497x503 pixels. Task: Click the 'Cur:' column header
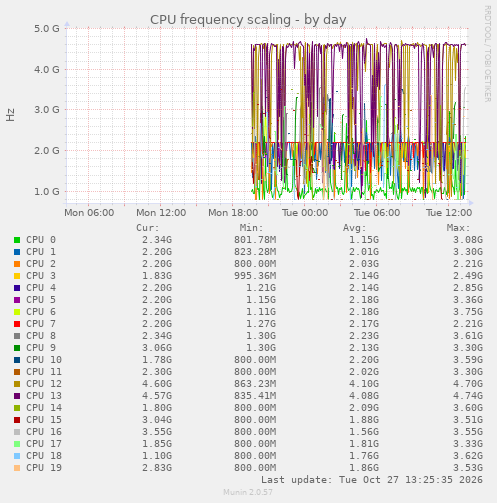148,228
